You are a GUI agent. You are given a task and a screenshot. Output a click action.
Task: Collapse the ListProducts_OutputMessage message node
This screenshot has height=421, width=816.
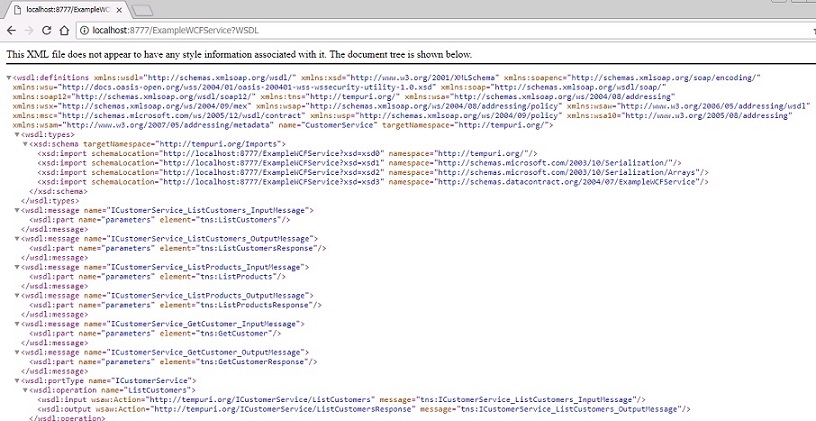17,296
